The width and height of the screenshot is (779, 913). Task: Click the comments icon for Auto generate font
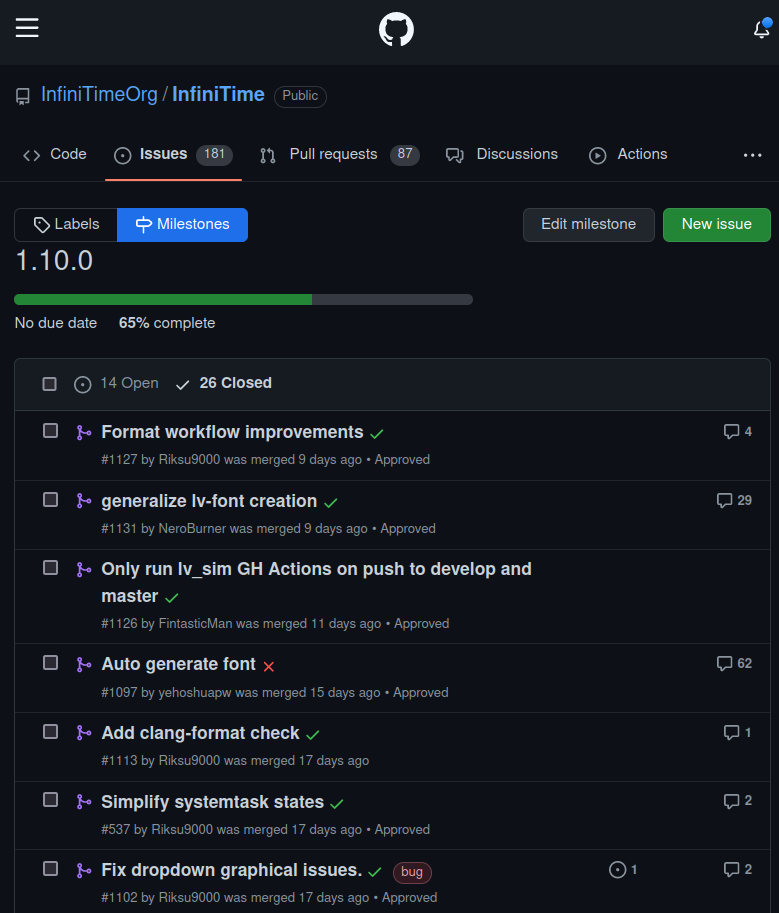(x=725, y=663)
